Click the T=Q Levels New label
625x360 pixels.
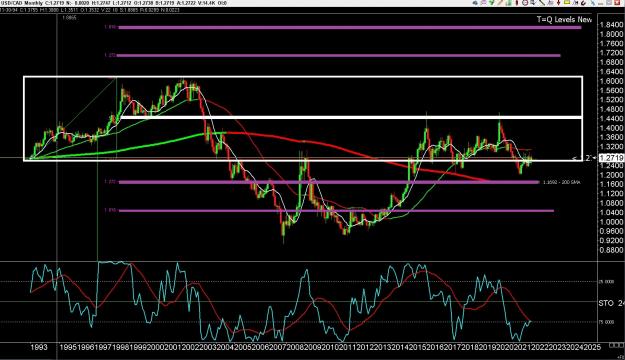pos(564,19)
